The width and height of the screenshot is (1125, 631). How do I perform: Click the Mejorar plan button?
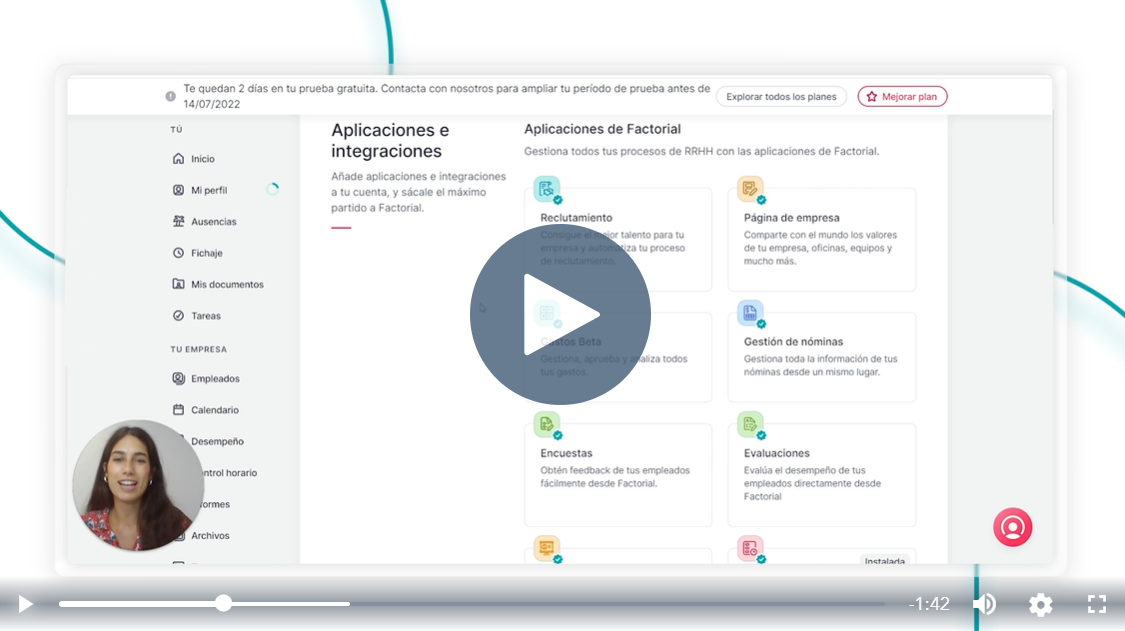pyautogui.click(x=902, y=96)
